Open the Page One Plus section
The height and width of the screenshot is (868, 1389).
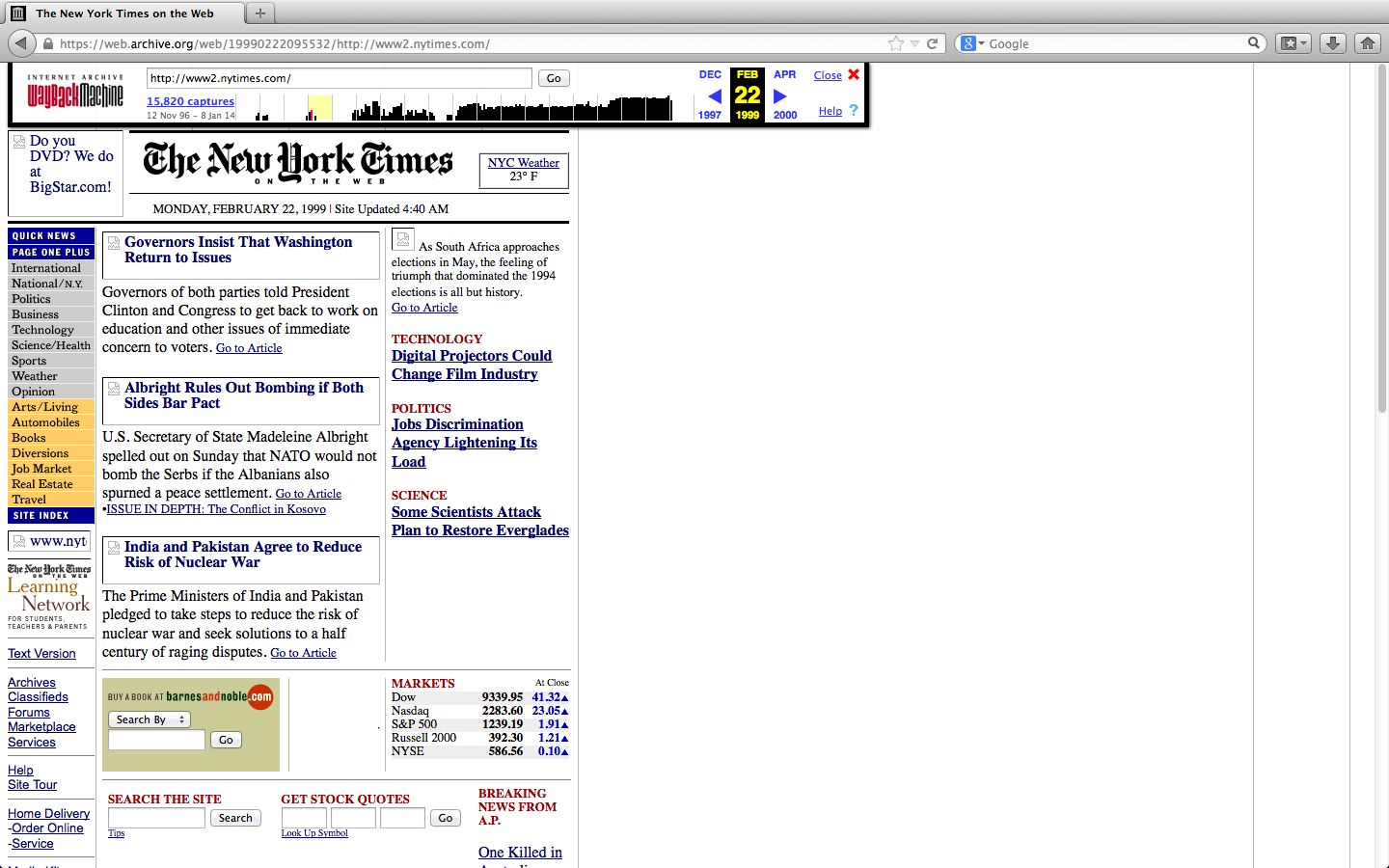coord(51,252)
